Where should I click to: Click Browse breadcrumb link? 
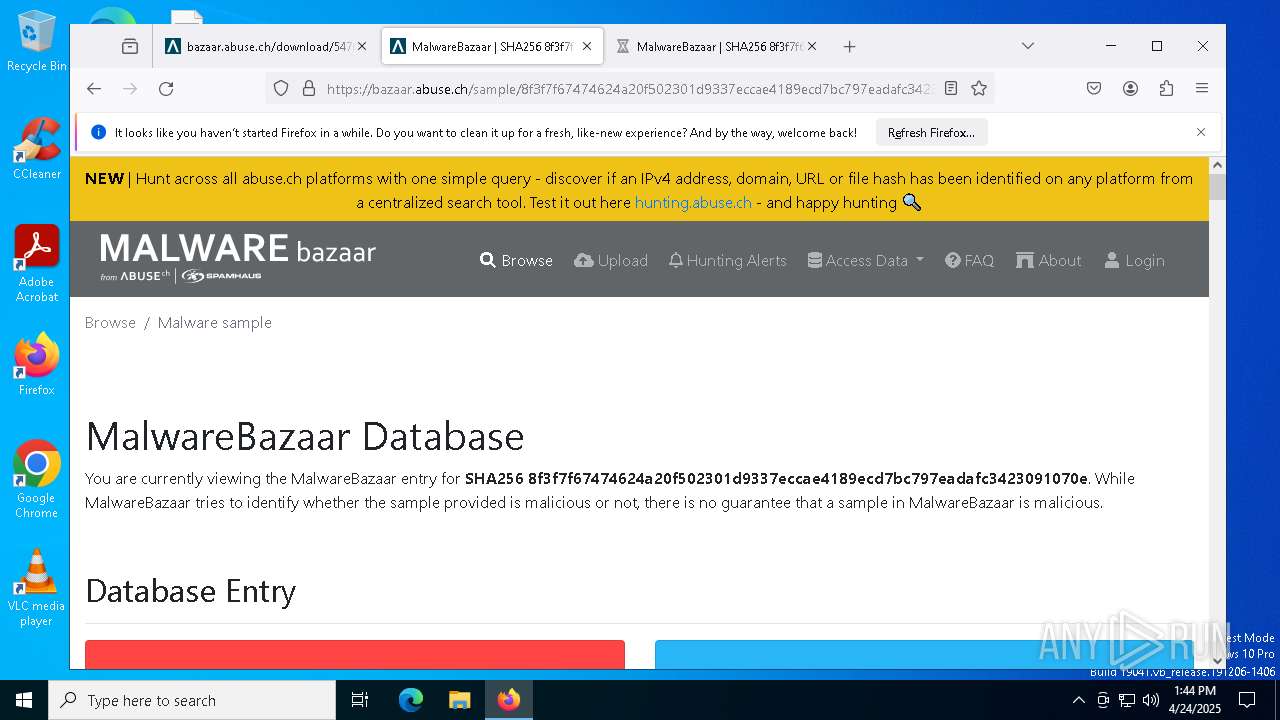click(x=110, y=322)
